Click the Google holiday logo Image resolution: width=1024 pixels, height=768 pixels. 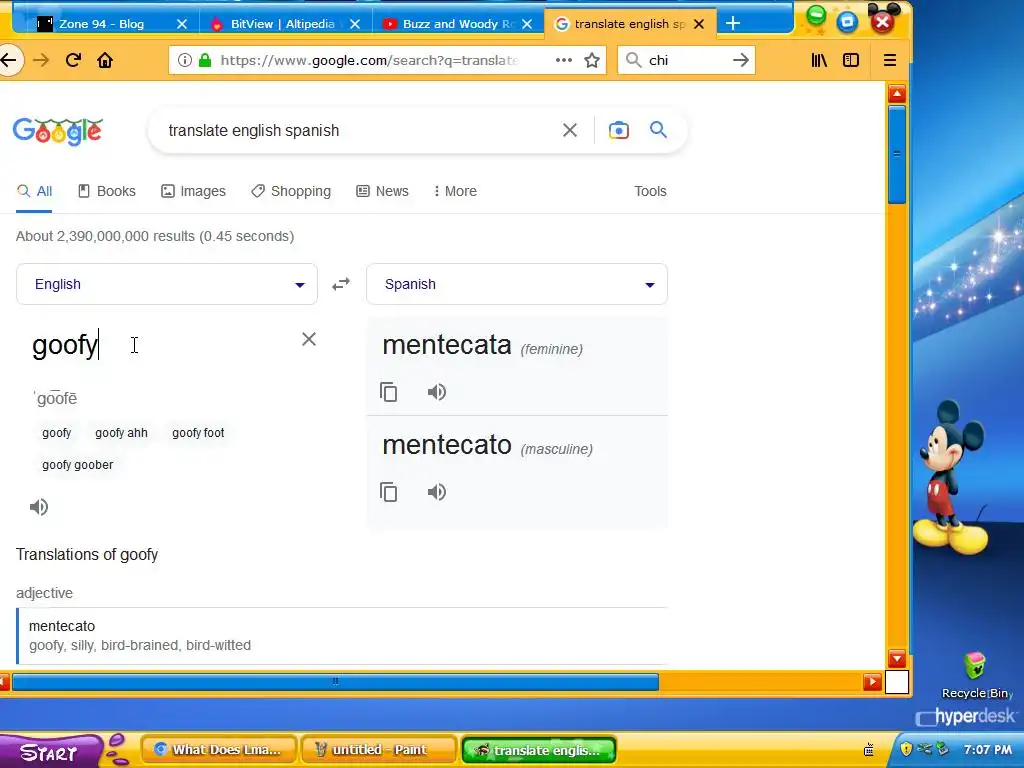pos(57,131)
